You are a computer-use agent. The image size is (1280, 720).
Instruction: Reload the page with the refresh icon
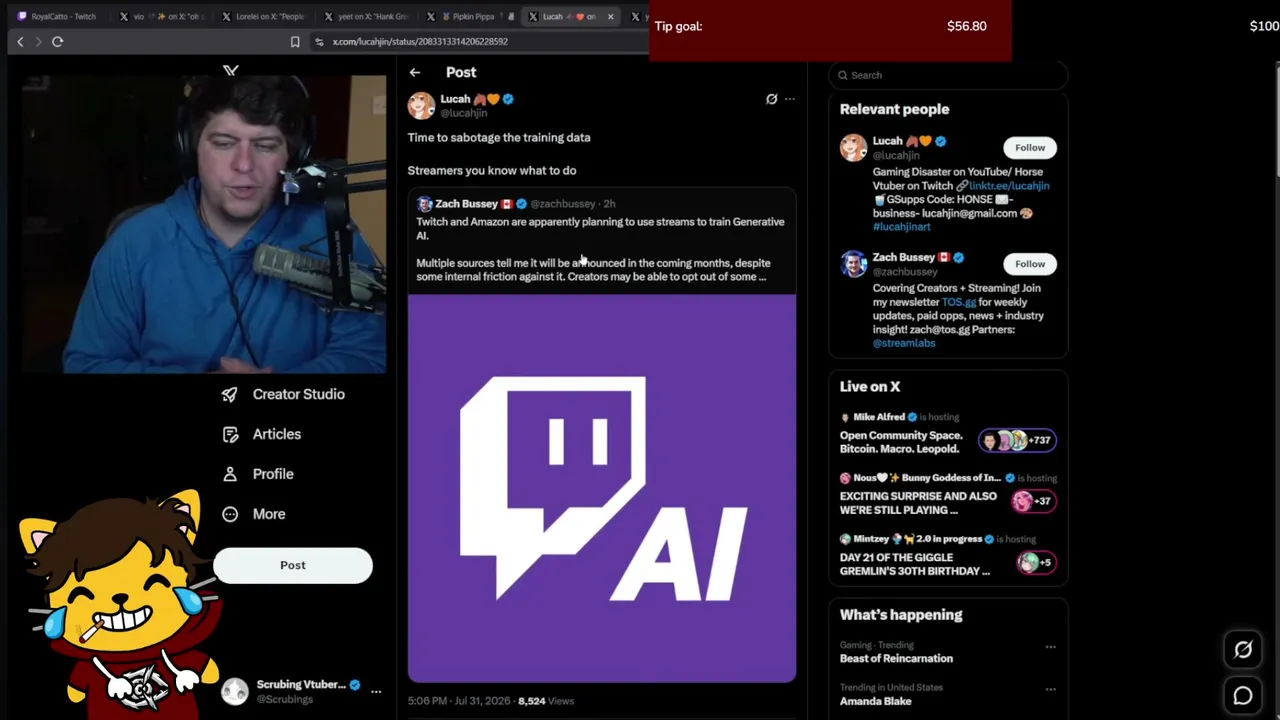tap(57, 41)
